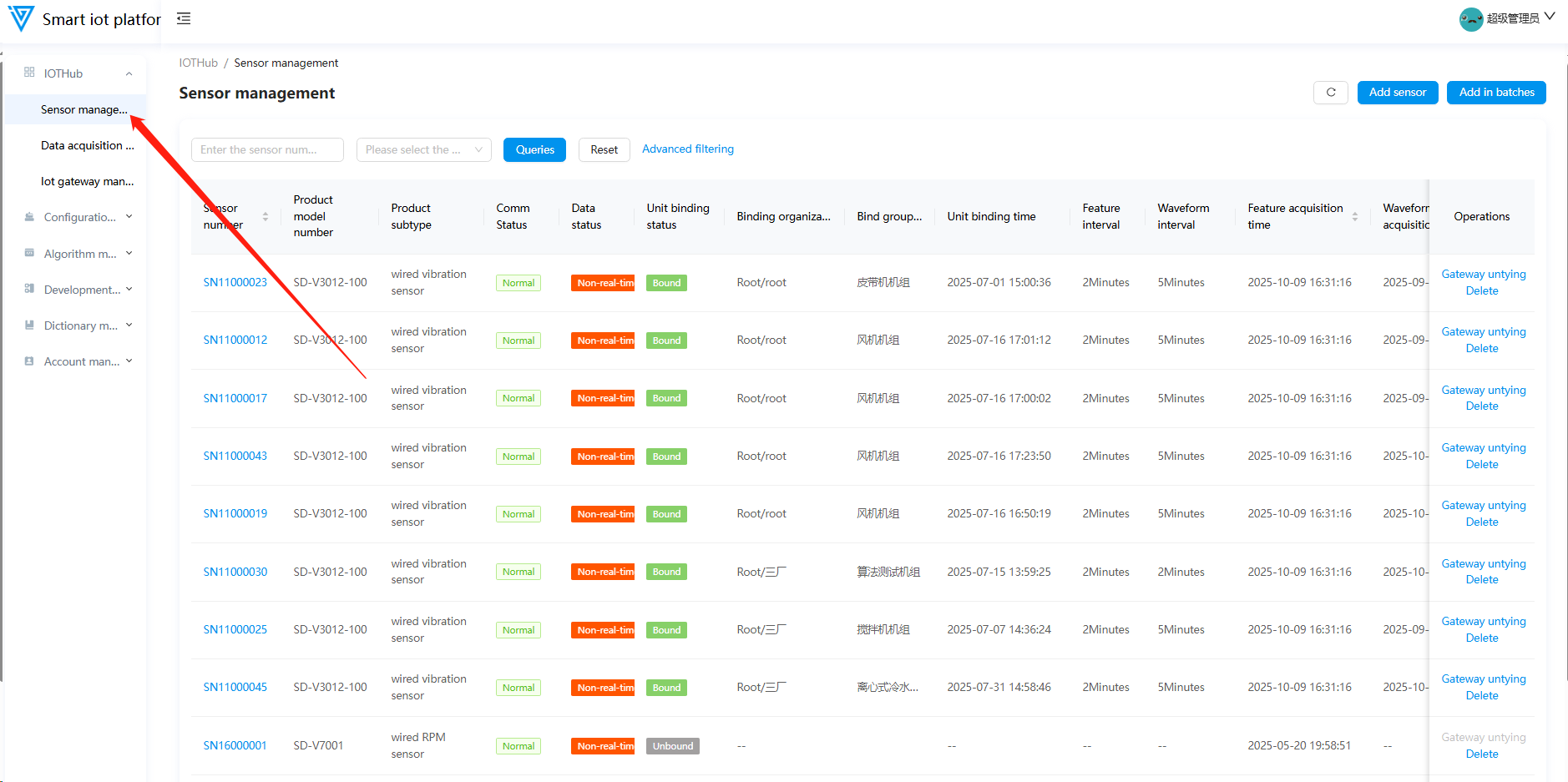The height and width of the screenshot is (782, 1568).
Task: Click the IOTHub grid icon in sidebar
Action: (29, 73)
